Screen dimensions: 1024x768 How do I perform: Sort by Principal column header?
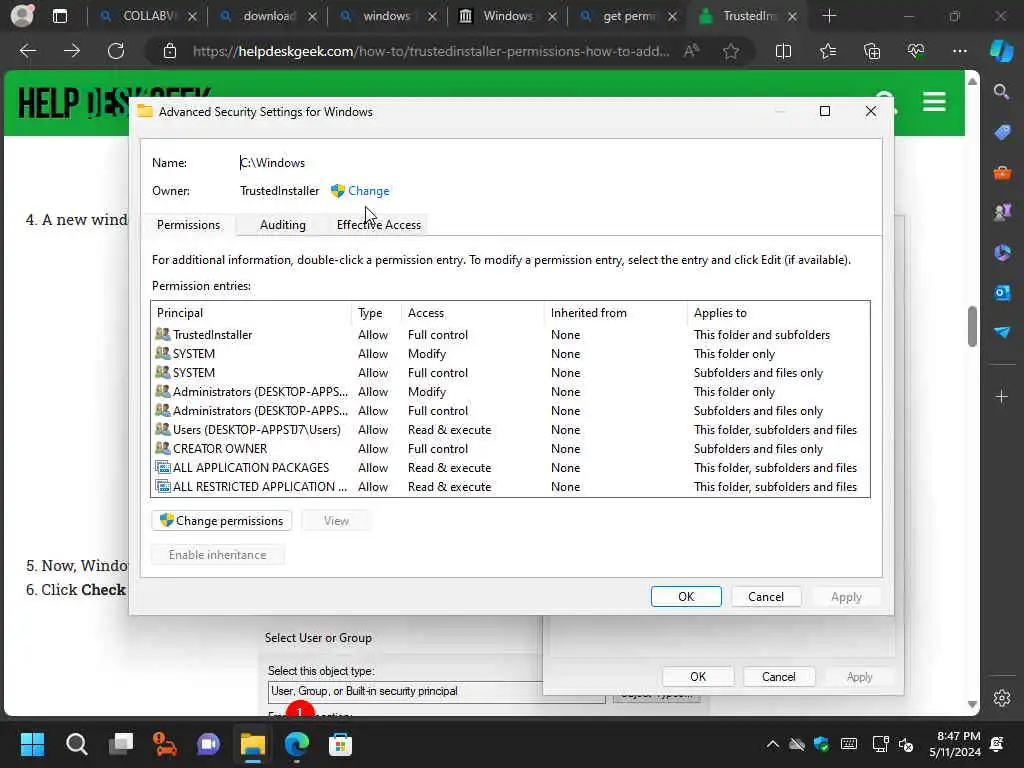pos(251,313)
